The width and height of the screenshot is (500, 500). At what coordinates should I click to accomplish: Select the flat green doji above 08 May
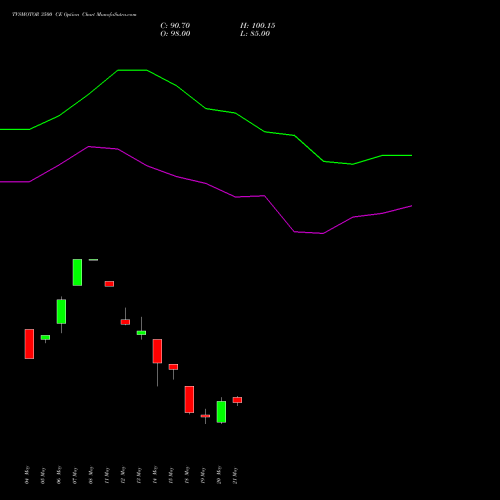(x=93, y=260)
